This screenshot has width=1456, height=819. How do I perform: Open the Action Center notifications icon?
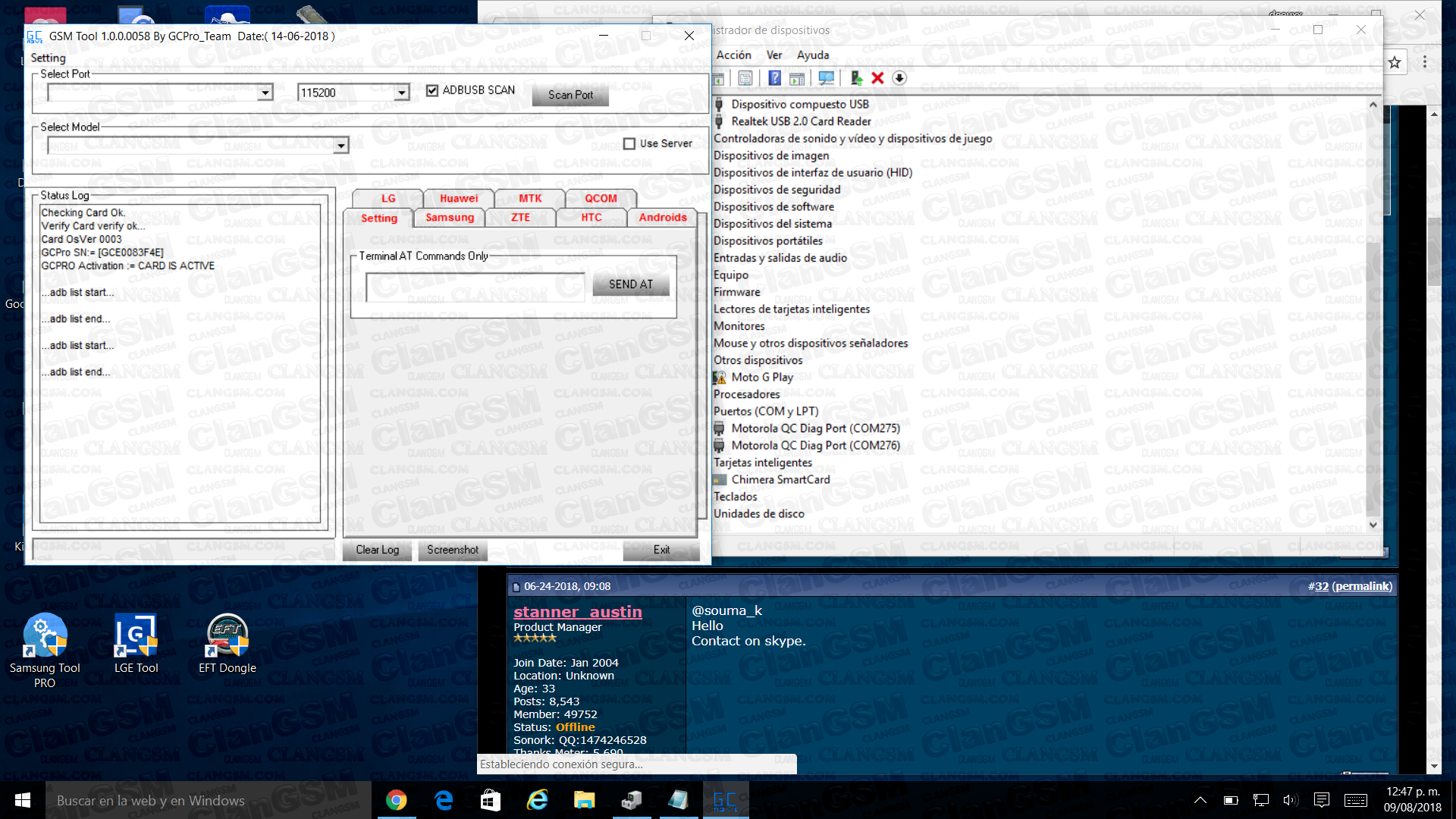(x=1322, y=800)
